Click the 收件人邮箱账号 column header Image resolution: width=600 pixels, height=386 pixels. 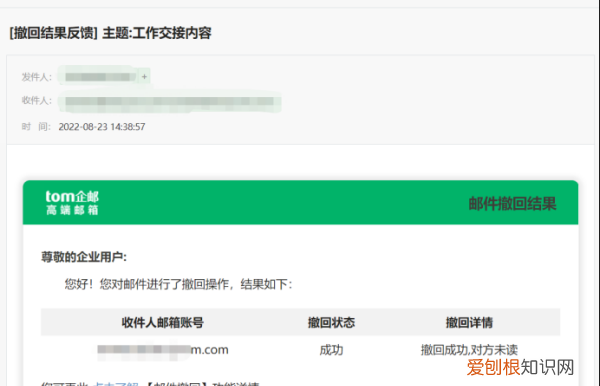pos(163,322)
